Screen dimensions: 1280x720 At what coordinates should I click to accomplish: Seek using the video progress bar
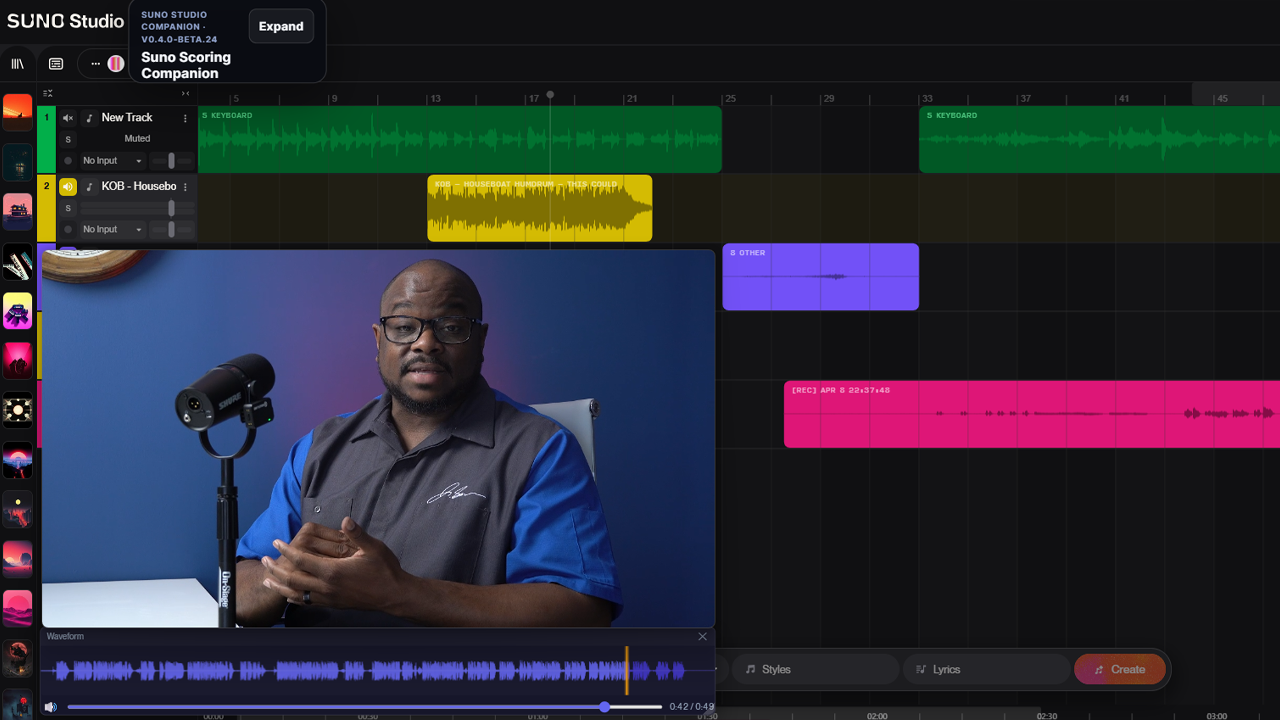365,707
